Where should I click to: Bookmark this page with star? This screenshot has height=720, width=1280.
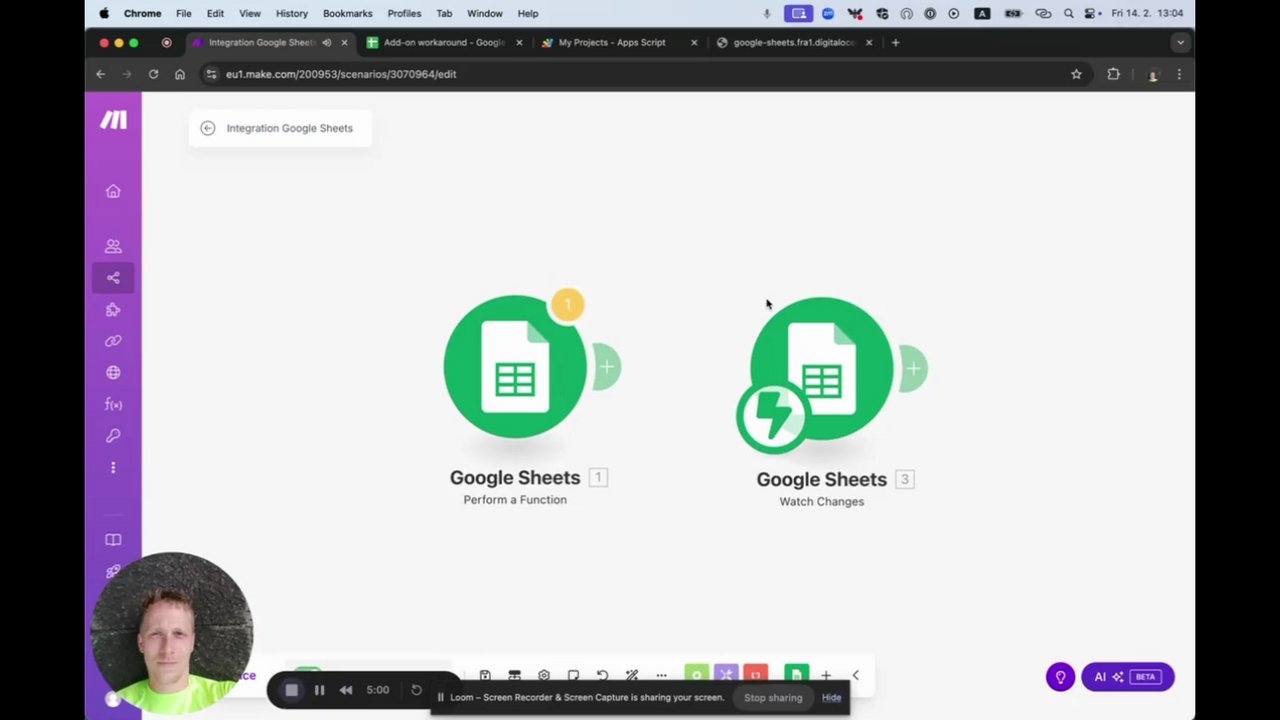coord(1076,74)
